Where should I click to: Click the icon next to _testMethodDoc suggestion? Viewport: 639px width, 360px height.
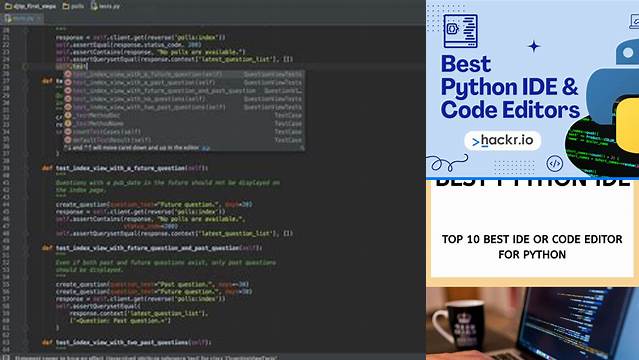(x=68, y=115)
